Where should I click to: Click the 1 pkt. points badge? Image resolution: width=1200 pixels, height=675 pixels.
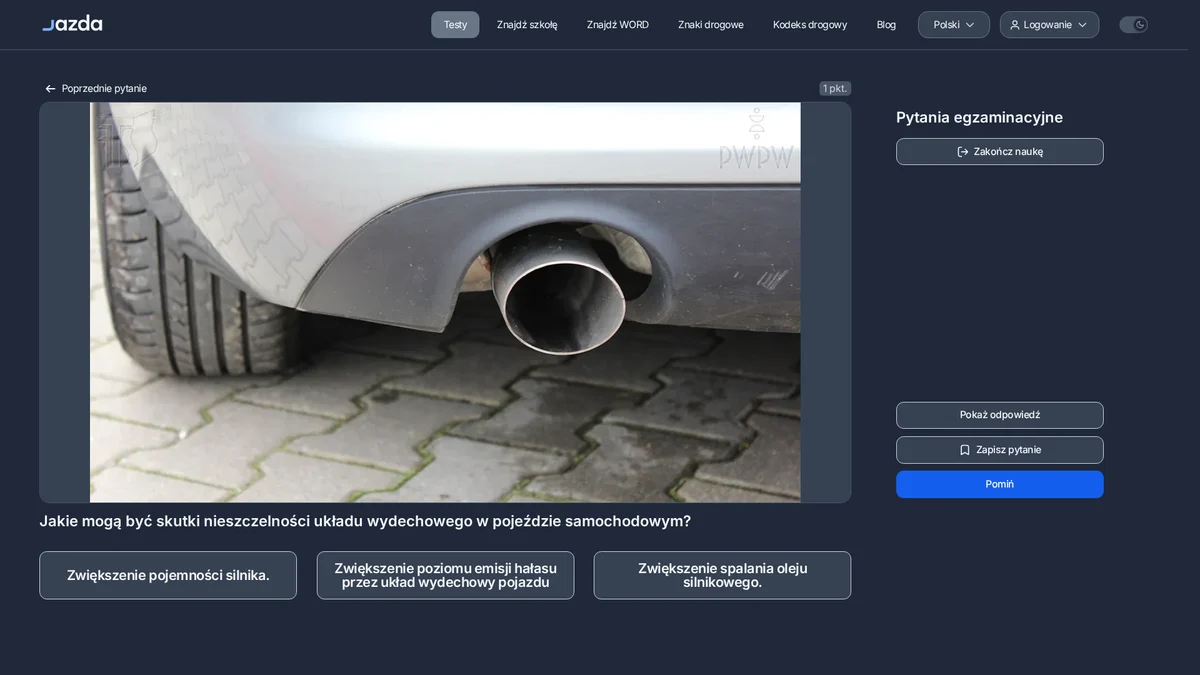(835, 88)
